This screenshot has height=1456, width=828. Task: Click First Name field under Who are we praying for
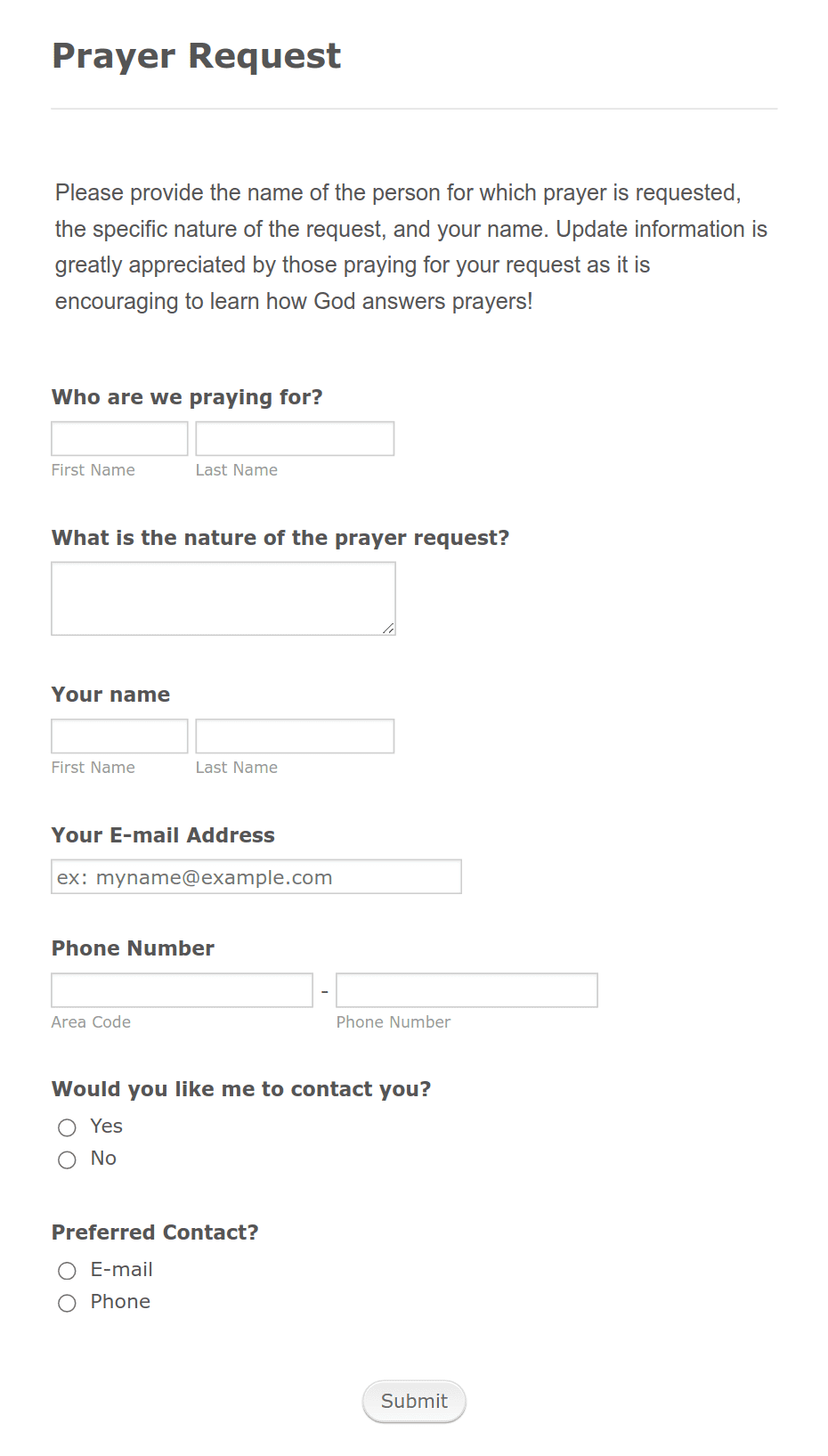pyautogui.click(x=118, y=437)
